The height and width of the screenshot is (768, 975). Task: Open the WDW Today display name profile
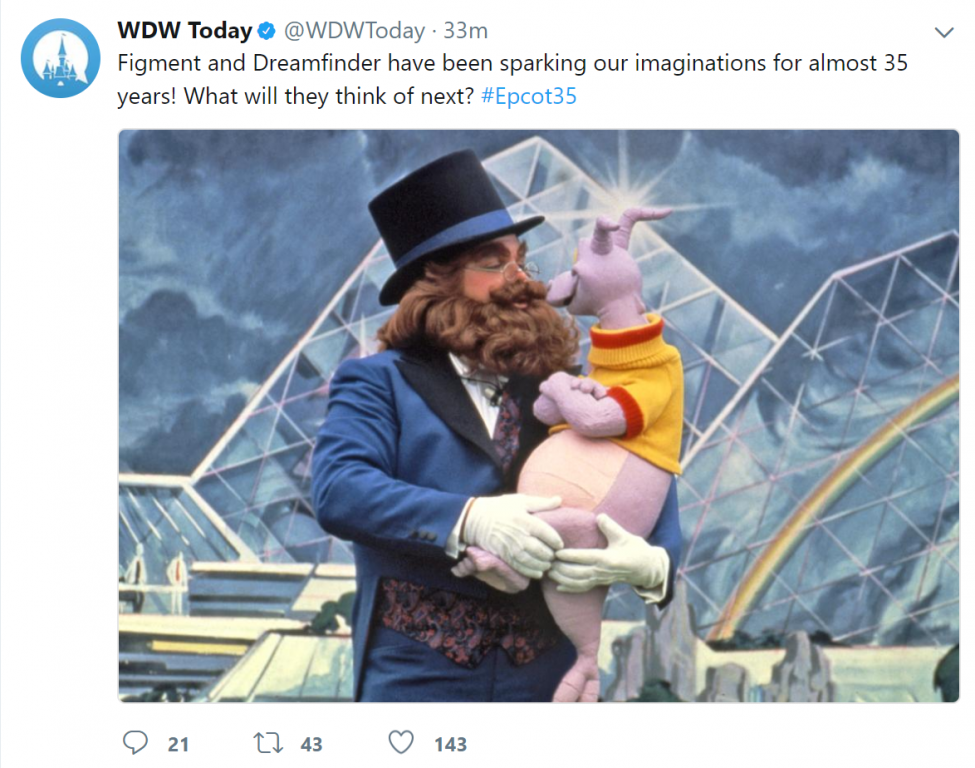(185, 30)
